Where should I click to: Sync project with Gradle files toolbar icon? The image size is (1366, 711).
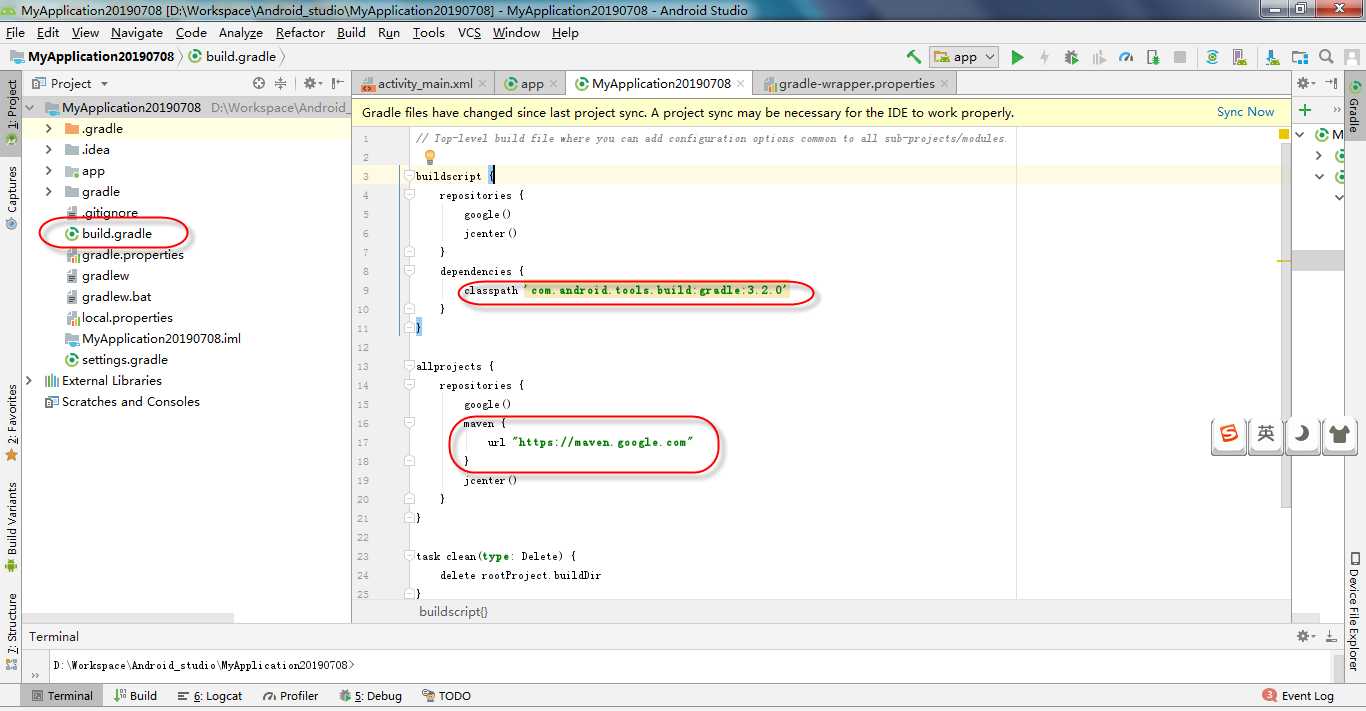click(1212, 57)
